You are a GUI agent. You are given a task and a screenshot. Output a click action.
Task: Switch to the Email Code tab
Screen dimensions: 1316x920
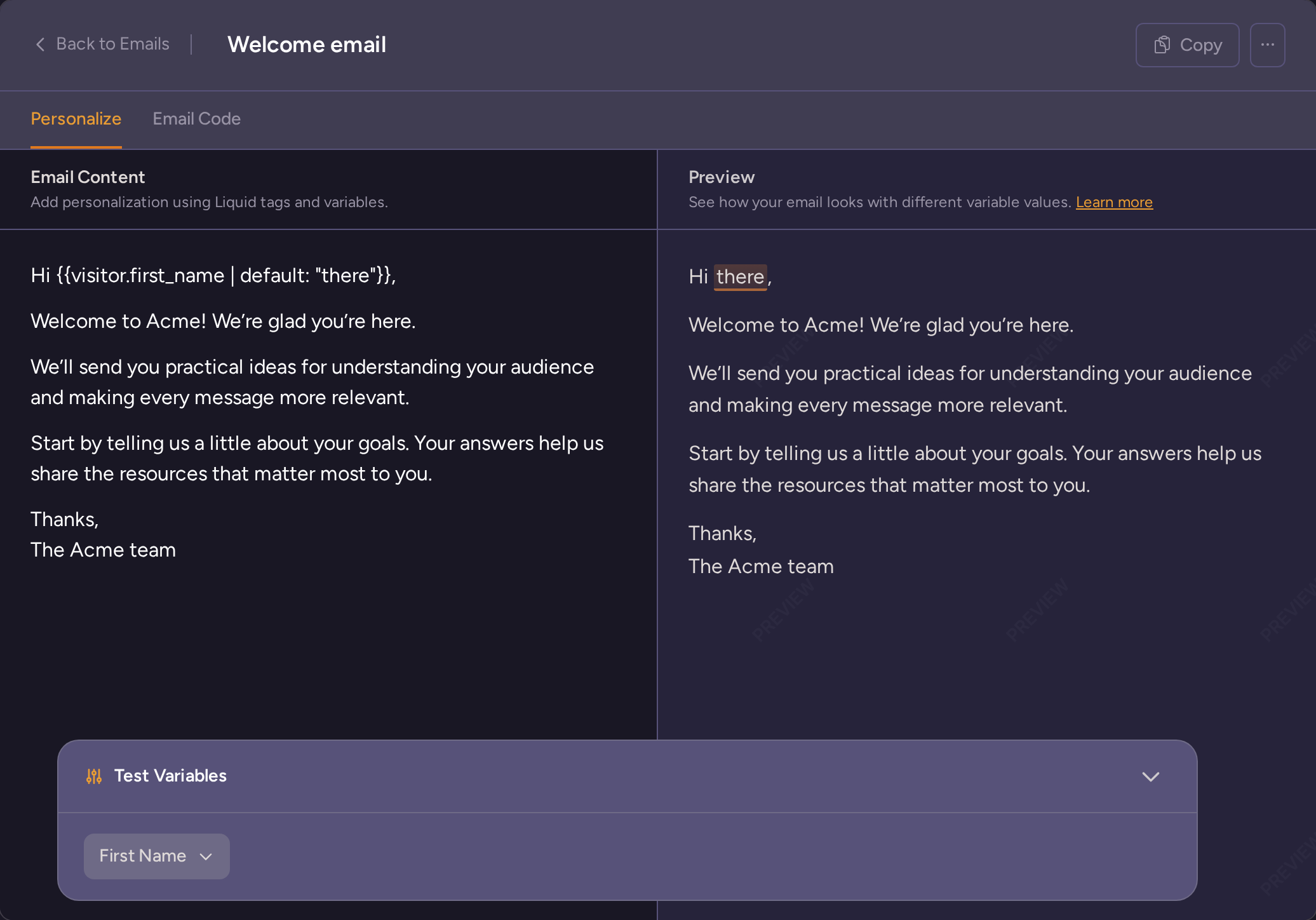point(197,119)
